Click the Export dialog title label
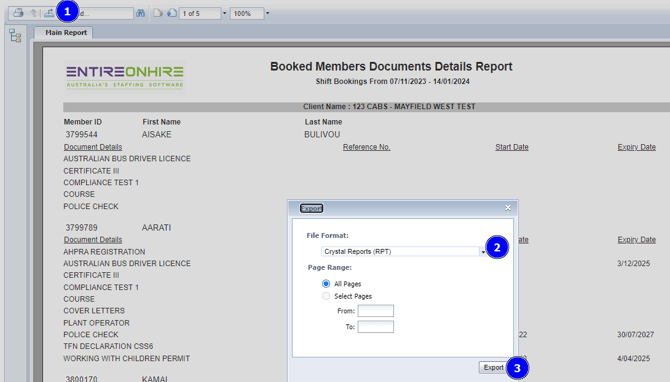The width and height of the screenshot is (670, 382). pos(311,209)
